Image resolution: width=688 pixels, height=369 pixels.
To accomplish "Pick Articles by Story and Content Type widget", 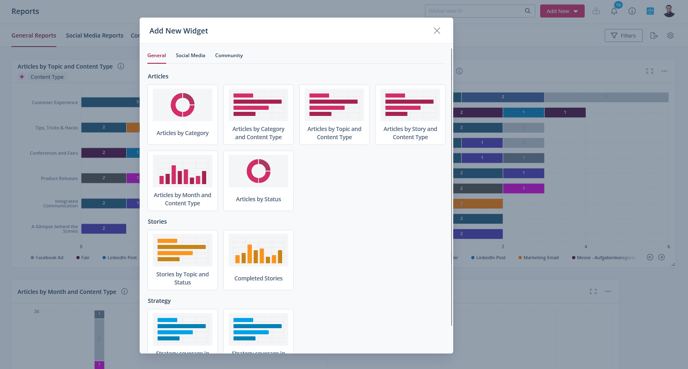I will tap(410, 115).
